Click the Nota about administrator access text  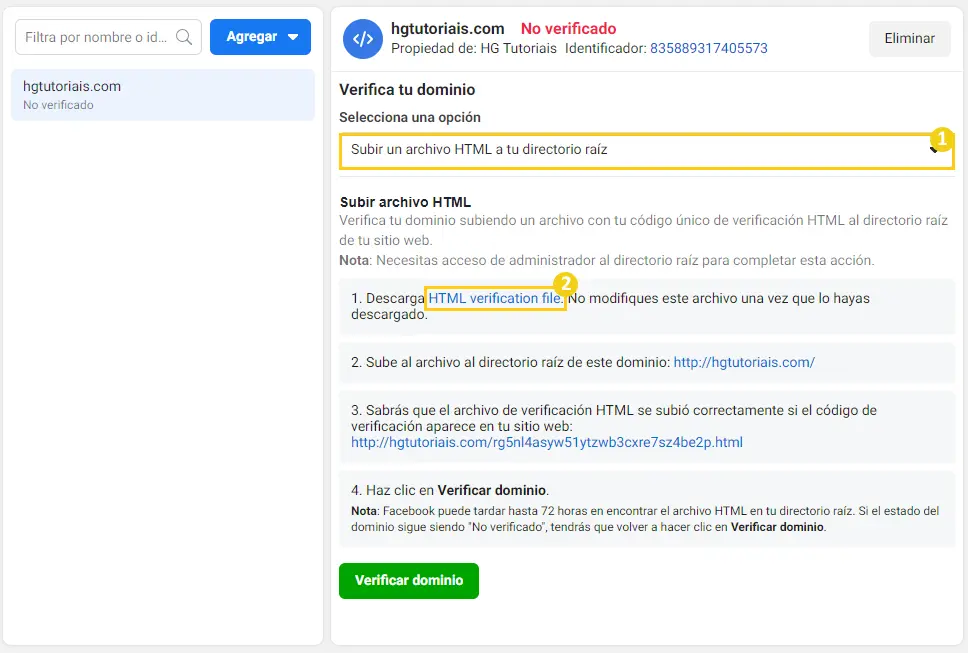[606, 260]
